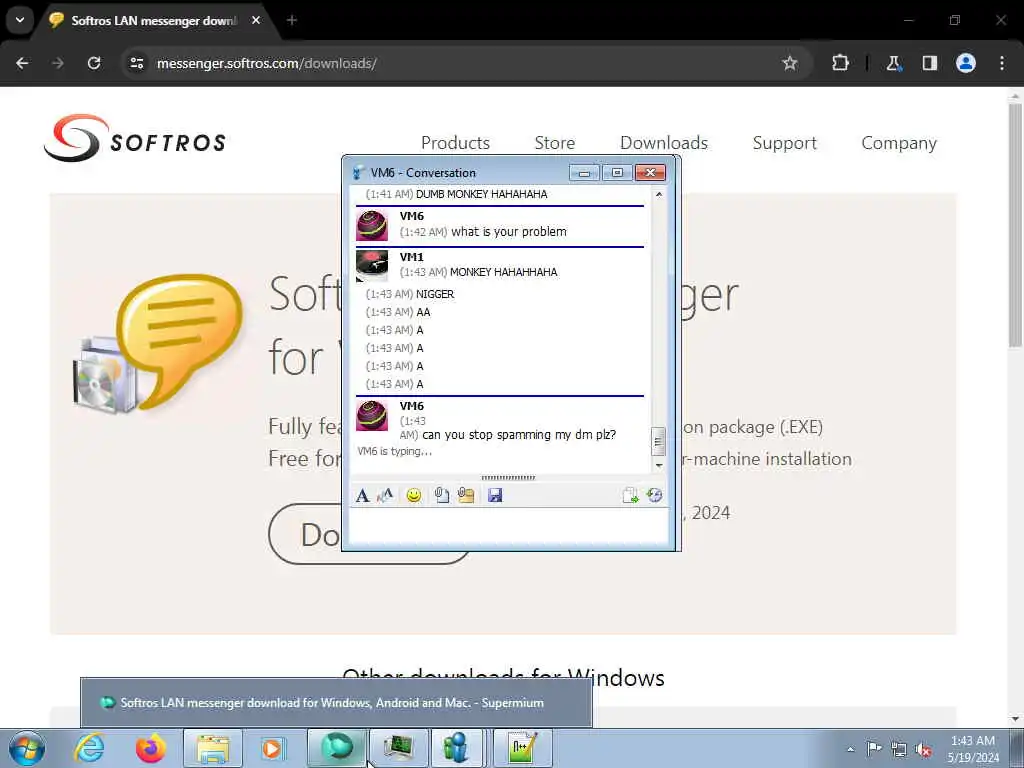The width and height of the screenshot is (1024, 768).
Task: Click the 'VM6 is typing...' status text
Action: pos(394,451)
